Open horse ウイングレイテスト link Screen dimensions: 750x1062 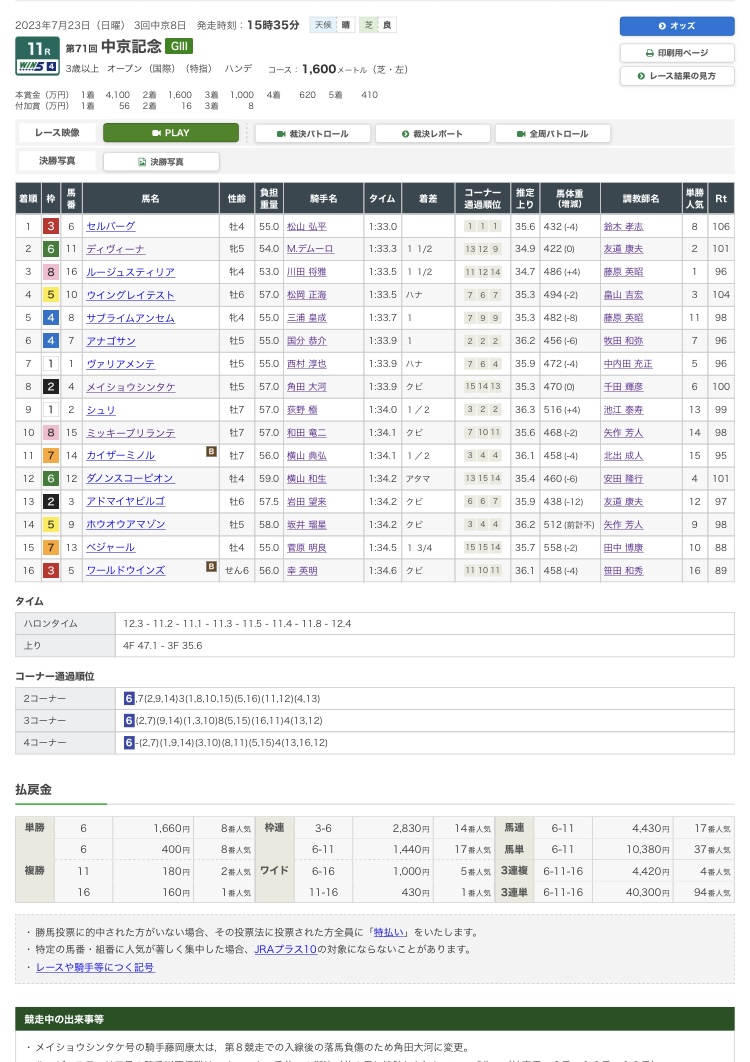(x=130, y=295)
